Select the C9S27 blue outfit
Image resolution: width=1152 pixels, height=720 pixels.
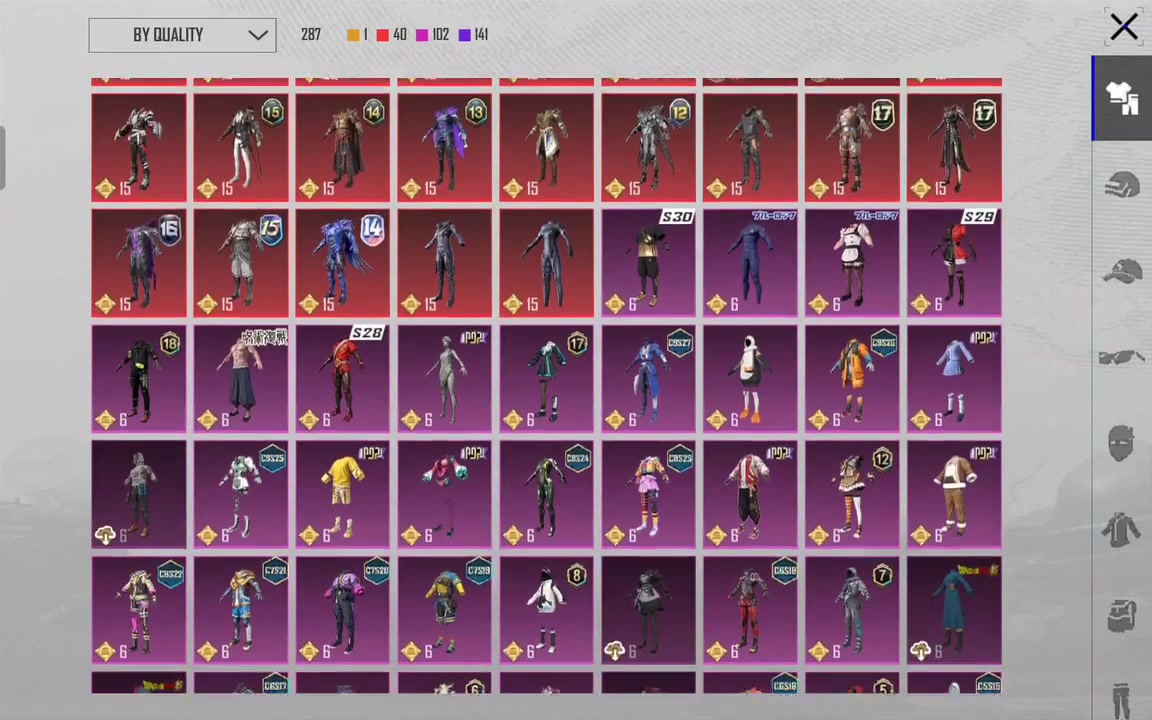[x=649, y=378]
